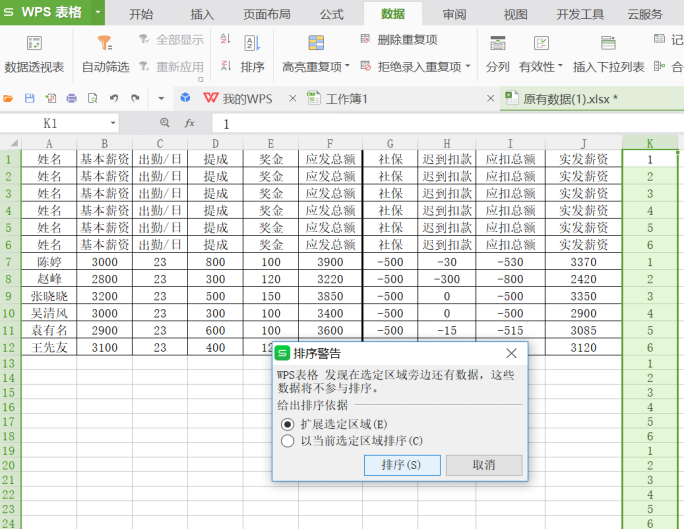Select the 扩展选定区域(E) radio option

click(x=289, y=424)
